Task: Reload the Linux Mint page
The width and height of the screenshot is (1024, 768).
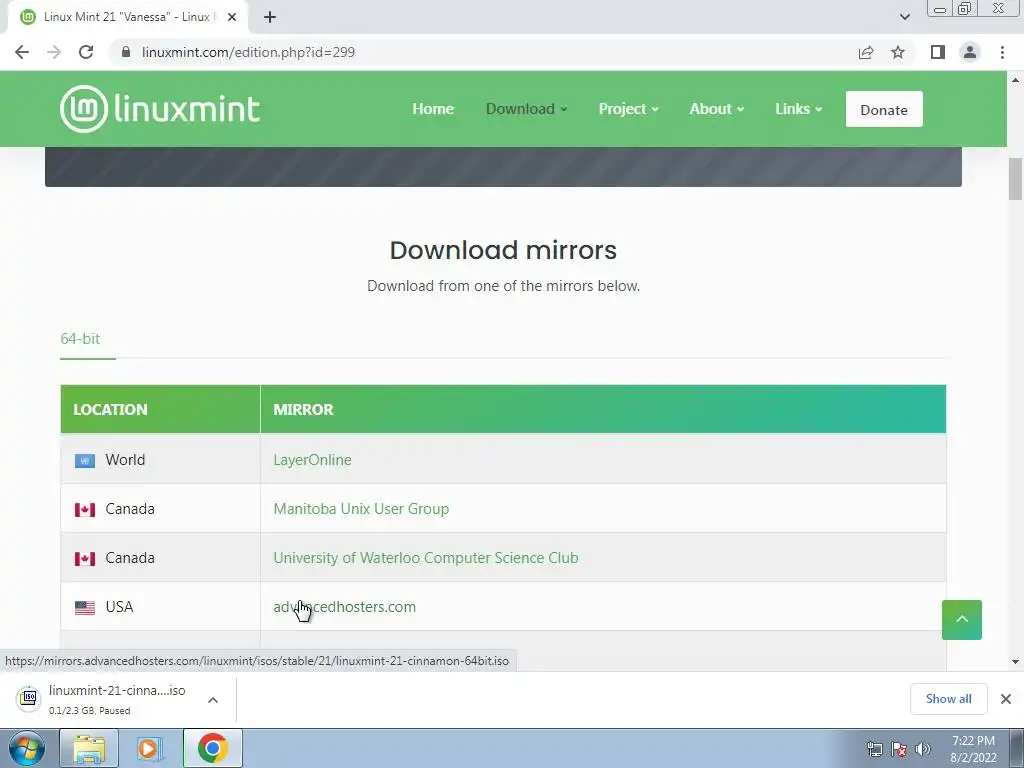Action: pos(86,52)
